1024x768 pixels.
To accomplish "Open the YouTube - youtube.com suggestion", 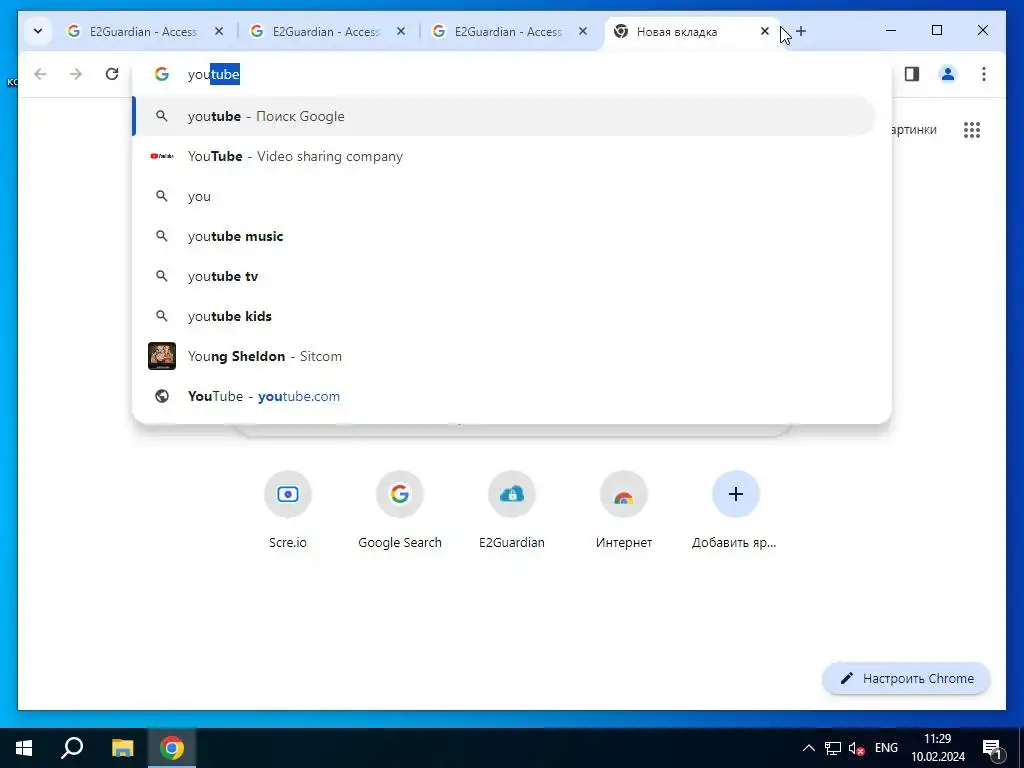I will coord(504,396).
